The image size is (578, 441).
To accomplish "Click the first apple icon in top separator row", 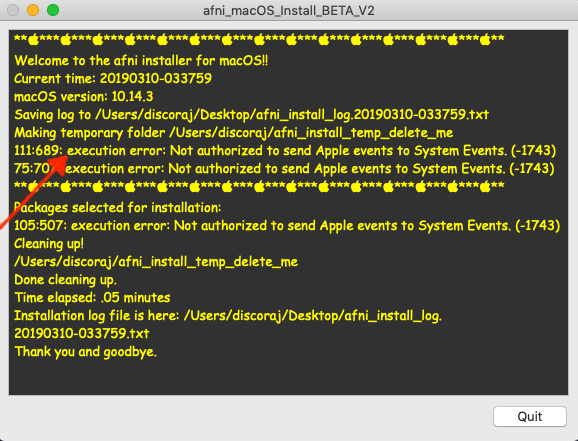I will (x=34, y=39).
